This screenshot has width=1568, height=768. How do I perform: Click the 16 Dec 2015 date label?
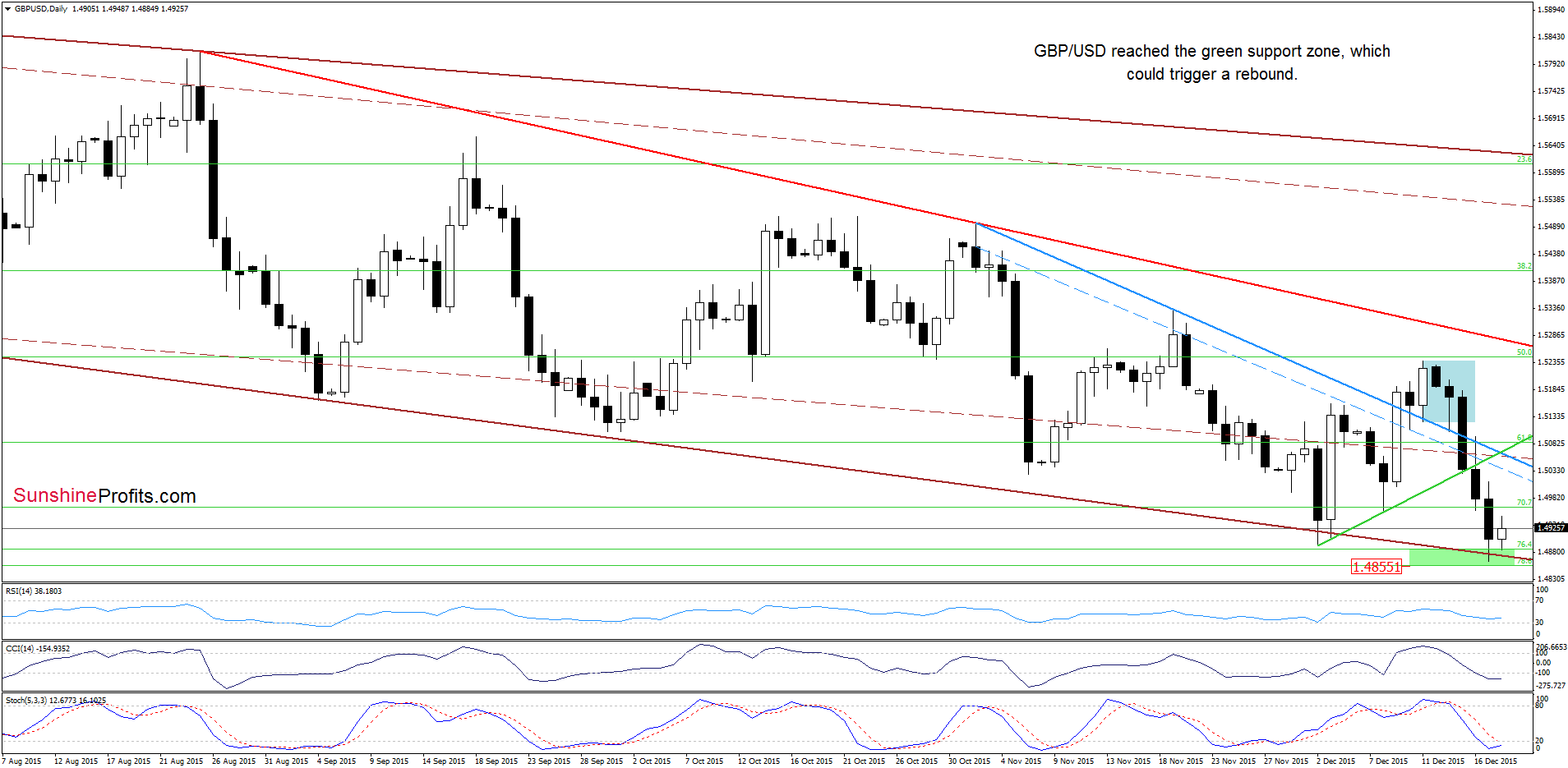[x=1496, y=761]
